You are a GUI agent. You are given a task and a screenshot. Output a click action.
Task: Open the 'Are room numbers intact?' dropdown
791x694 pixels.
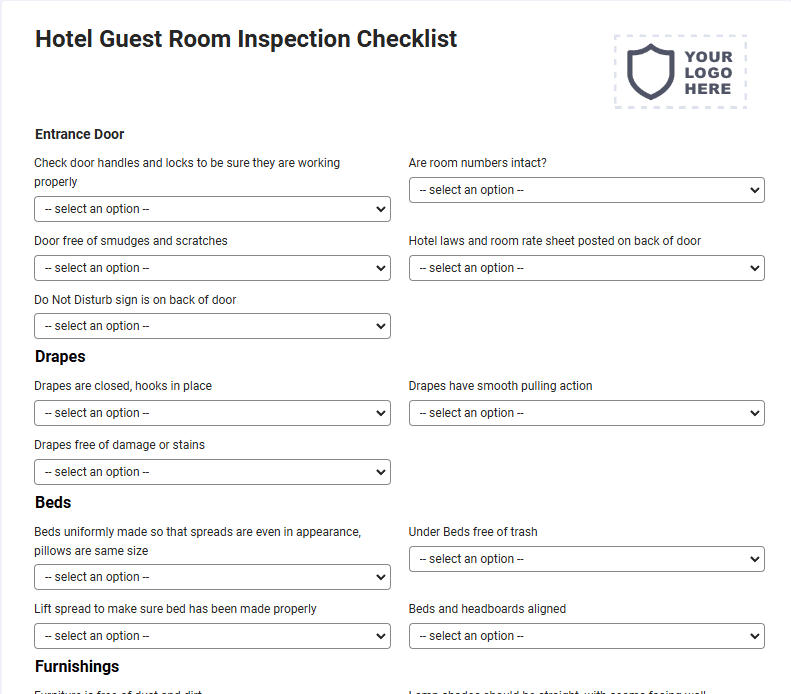click(x=587, y=190)
